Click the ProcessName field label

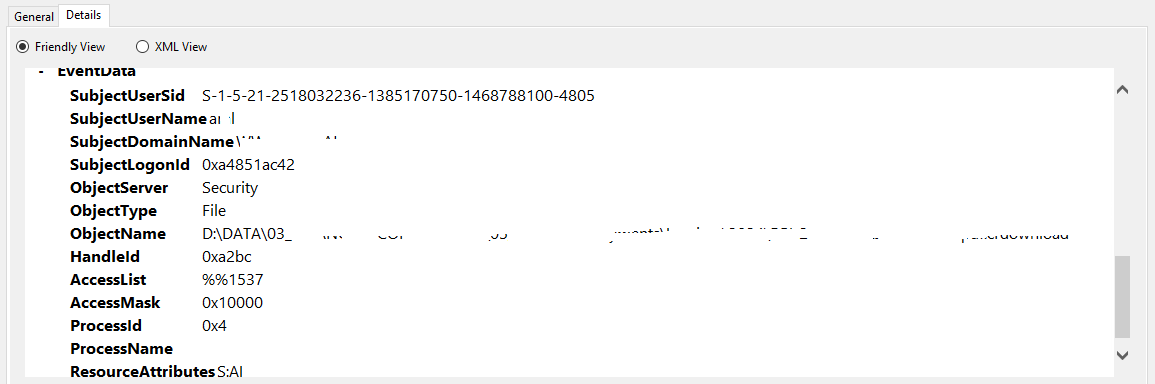click(x=122, y=349)
